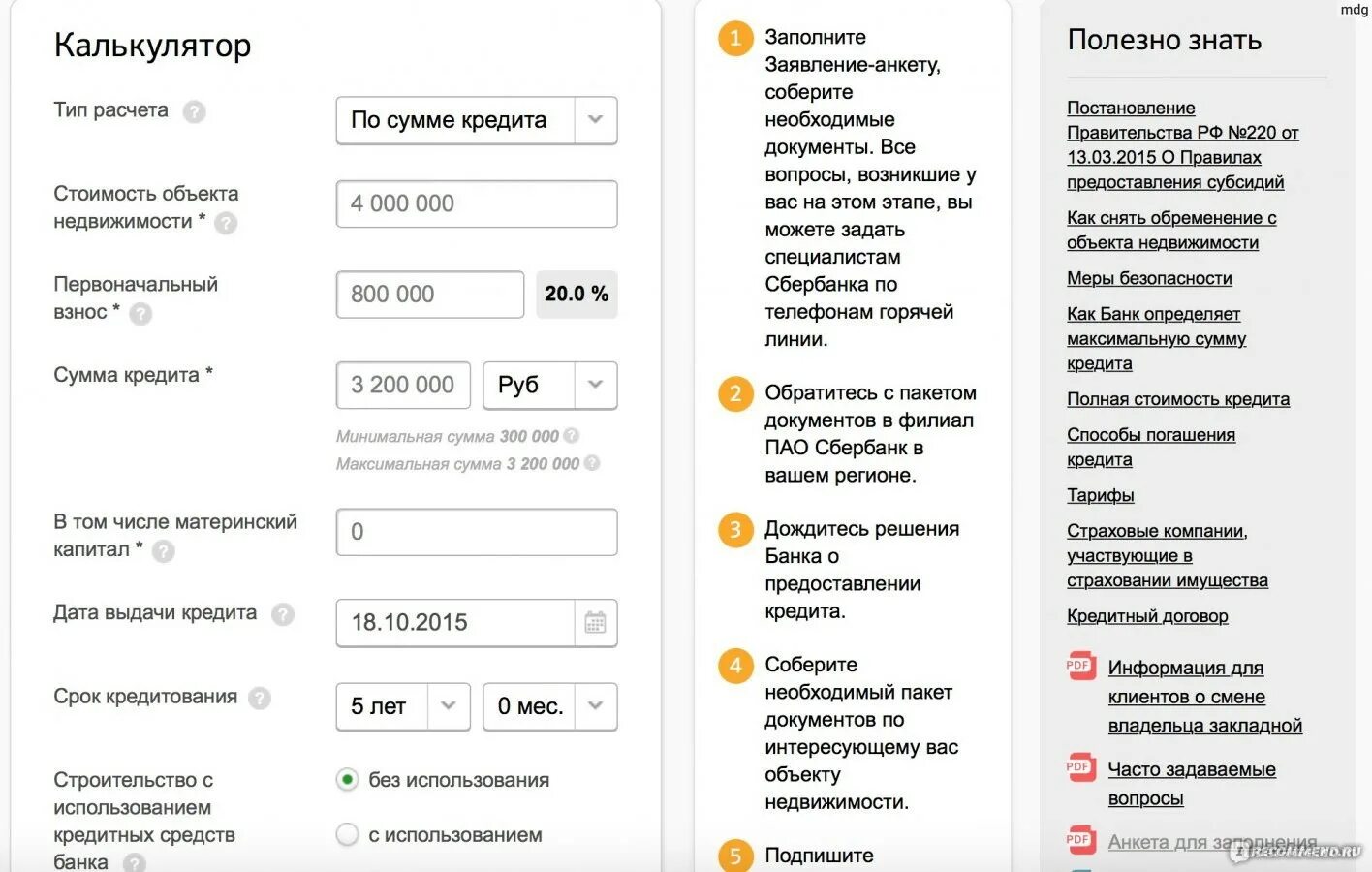Click the down payment field 800 000
Screen dimensions: 1372x872
click(430, 295)
